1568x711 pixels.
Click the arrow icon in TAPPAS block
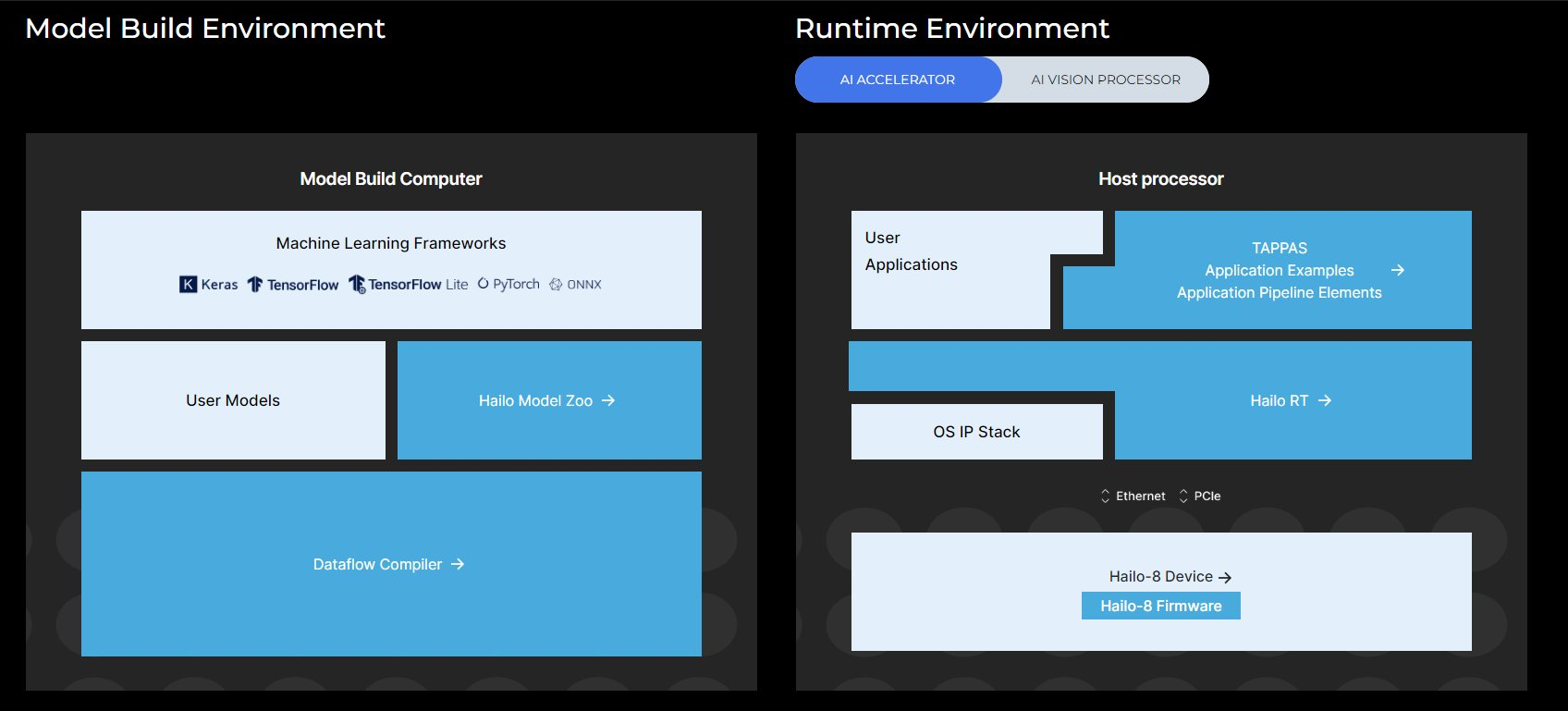[x=1398, y=270]
